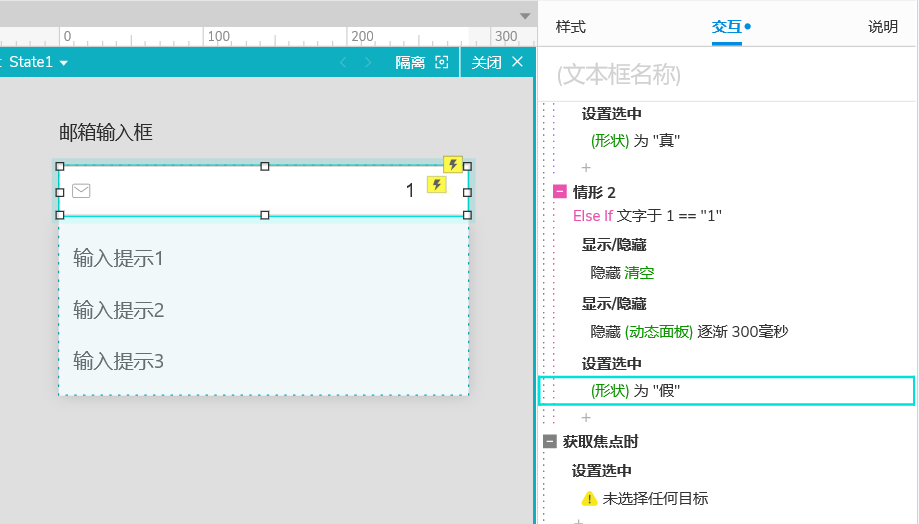Viewport: 919px width, 524px height.
Task: Select the 输入提示1 text
Action: tap(118, 258)
